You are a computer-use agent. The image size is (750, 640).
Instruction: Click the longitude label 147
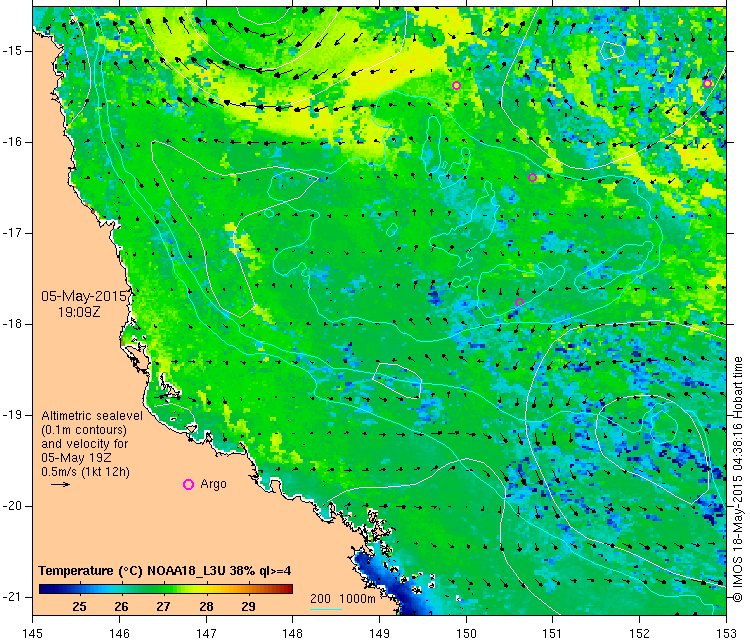click(x=206, y=633)
